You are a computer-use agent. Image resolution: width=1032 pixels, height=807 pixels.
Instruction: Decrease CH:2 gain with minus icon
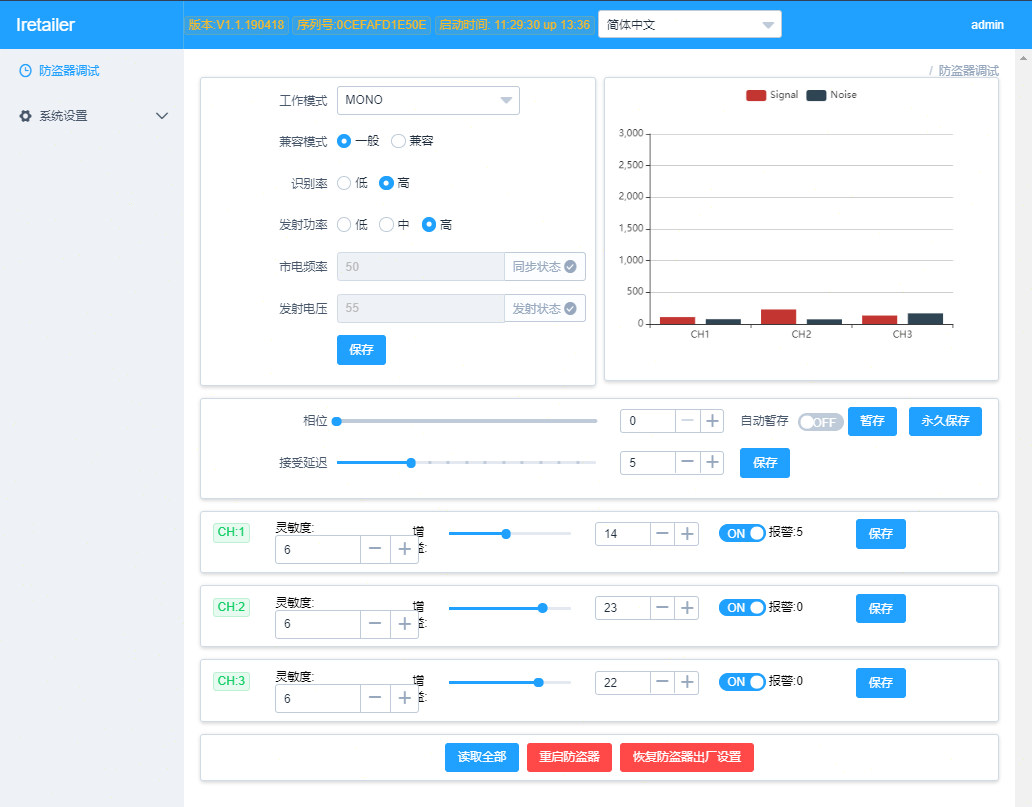tap(662, 608)
